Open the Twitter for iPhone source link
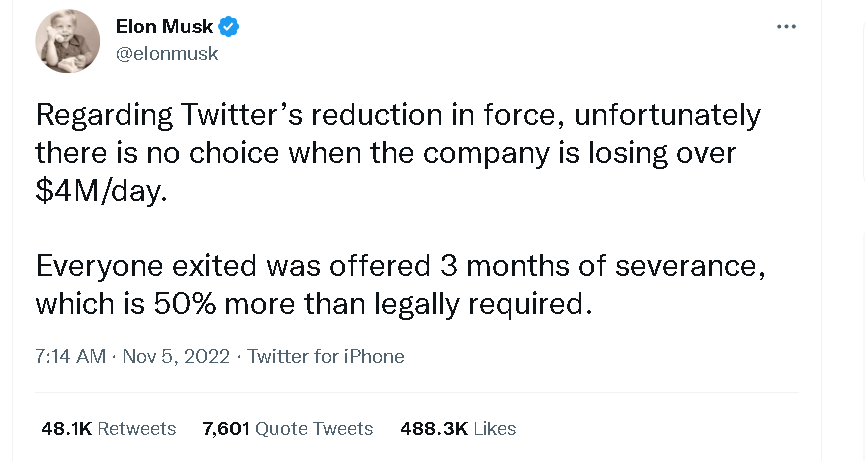Image resolution: width=865 pixels, height=461 pixels. coord(326,356)
